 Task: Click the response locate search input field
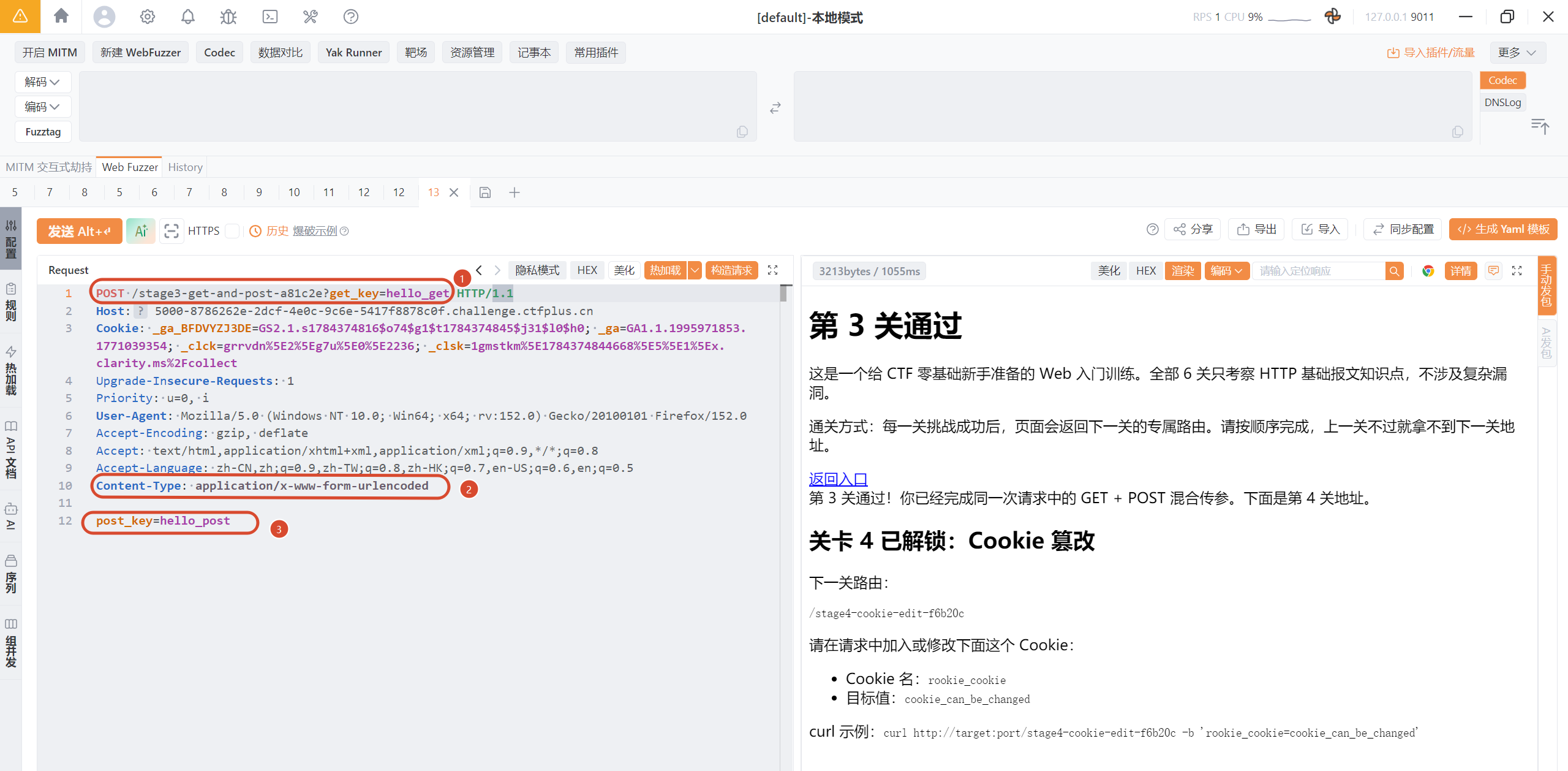1320,271
